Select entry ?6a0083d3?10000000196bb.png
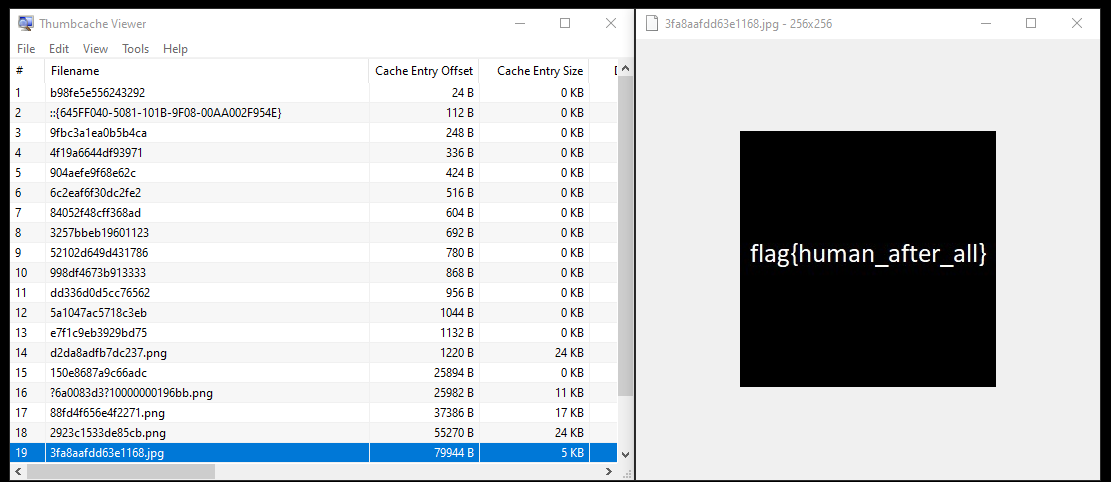1111x482 pixels. [x=314, y=393]
